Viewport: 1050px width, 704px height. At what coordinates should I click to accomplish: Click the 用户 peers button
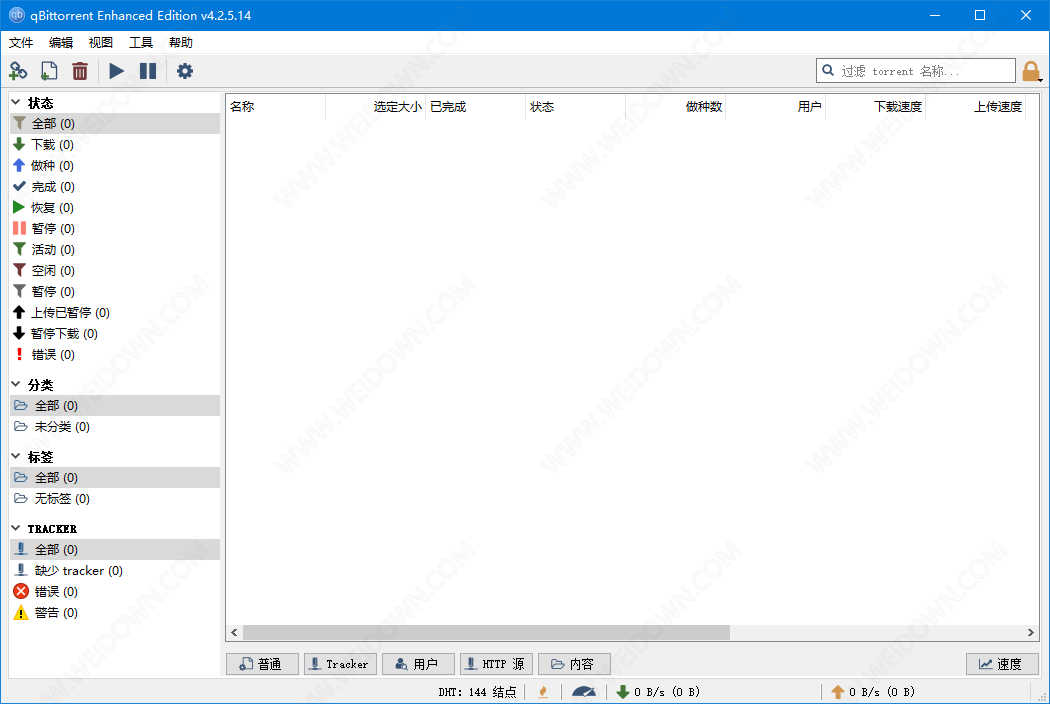[417, 664]
